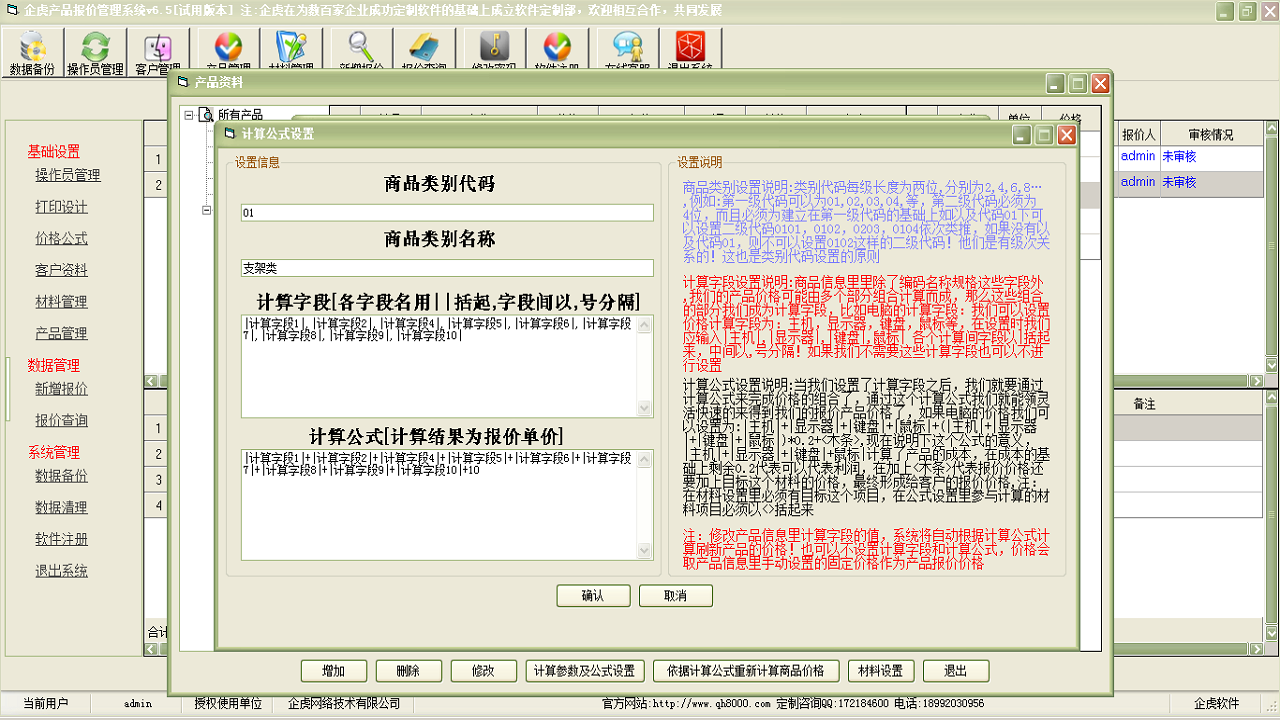Select 打印设计 in the left sidebar

[x=61, y=207]
